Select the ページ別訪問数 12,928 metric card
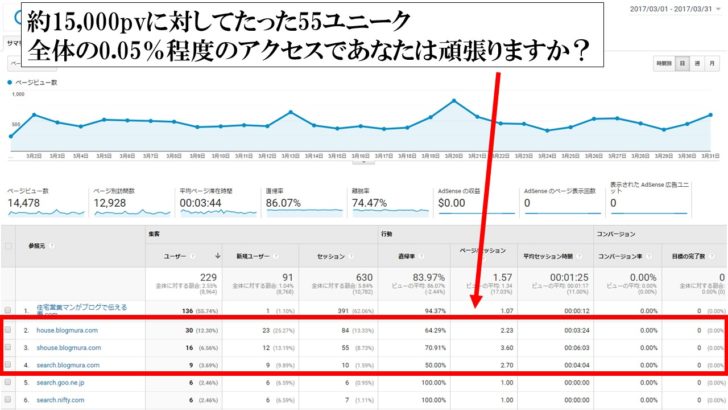The height and width of the screenshot is (410, 728). tap(132, 202)
